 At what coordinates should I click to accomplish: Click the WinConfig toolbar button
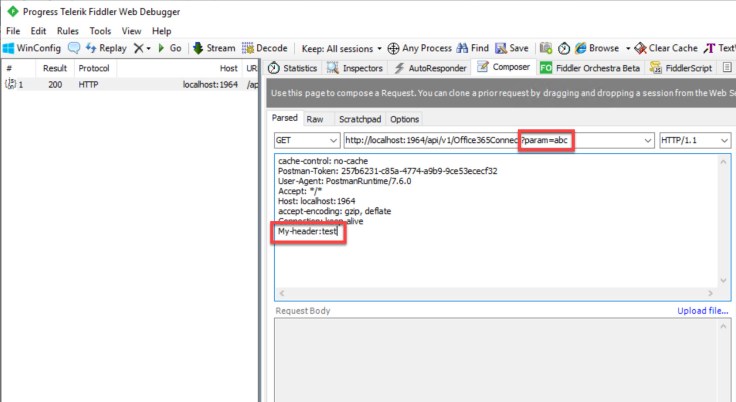(32, 48)
